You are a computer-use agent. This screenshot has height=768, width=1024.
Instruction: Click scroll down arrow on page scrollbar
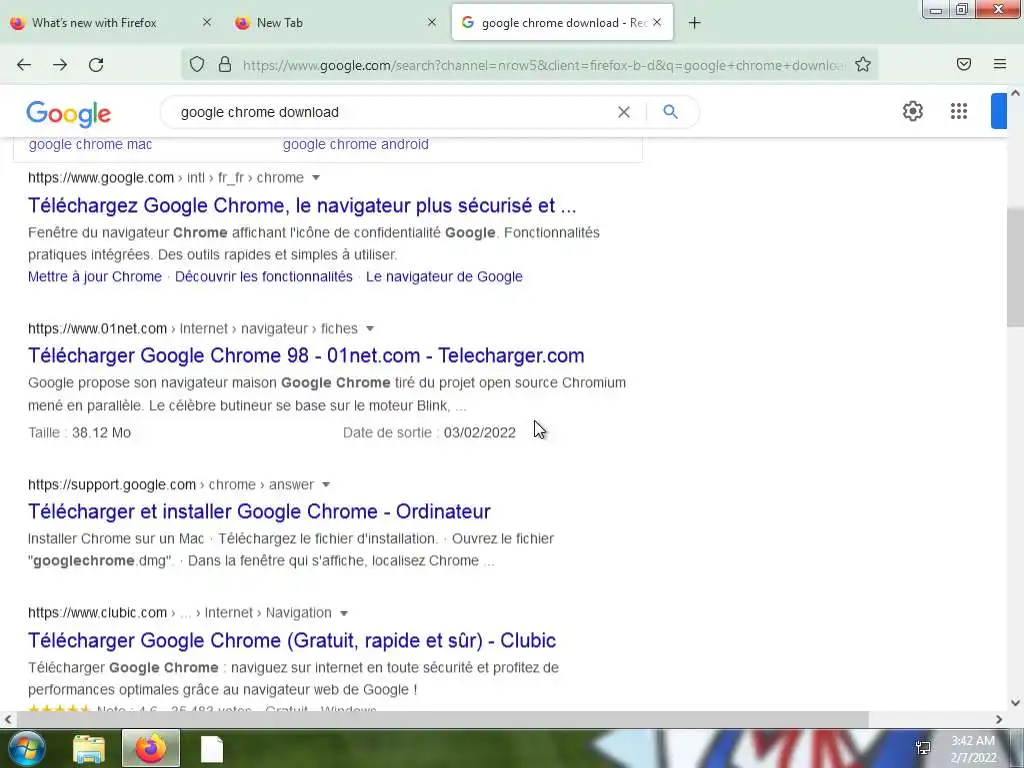point(1015,703)
